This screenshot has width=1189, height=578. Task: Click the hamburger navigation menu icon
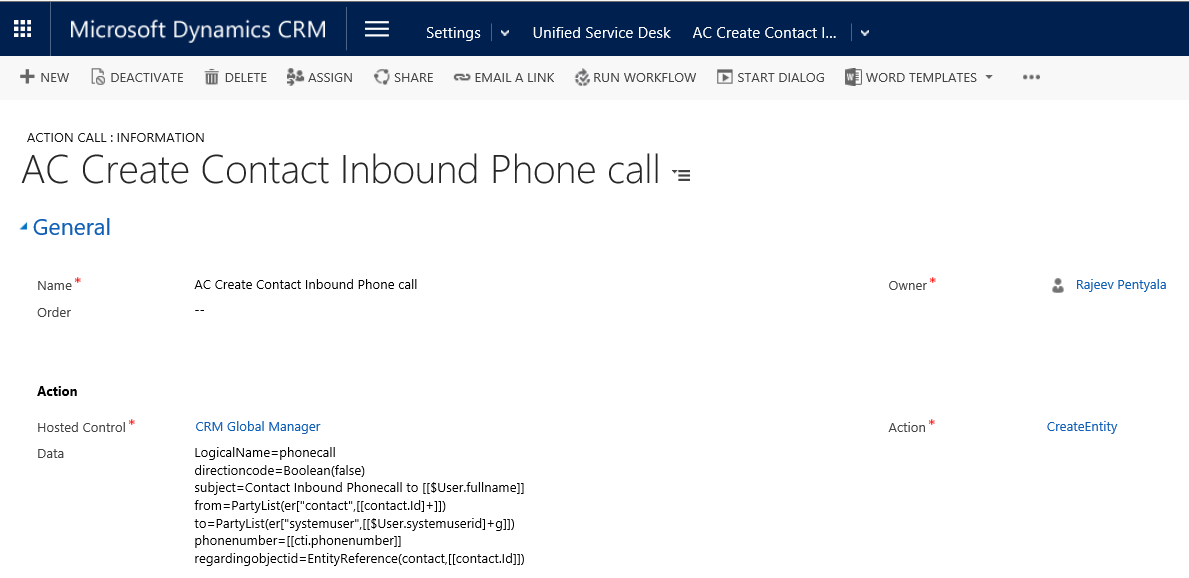pyautogui.click(x=377, y=30)
